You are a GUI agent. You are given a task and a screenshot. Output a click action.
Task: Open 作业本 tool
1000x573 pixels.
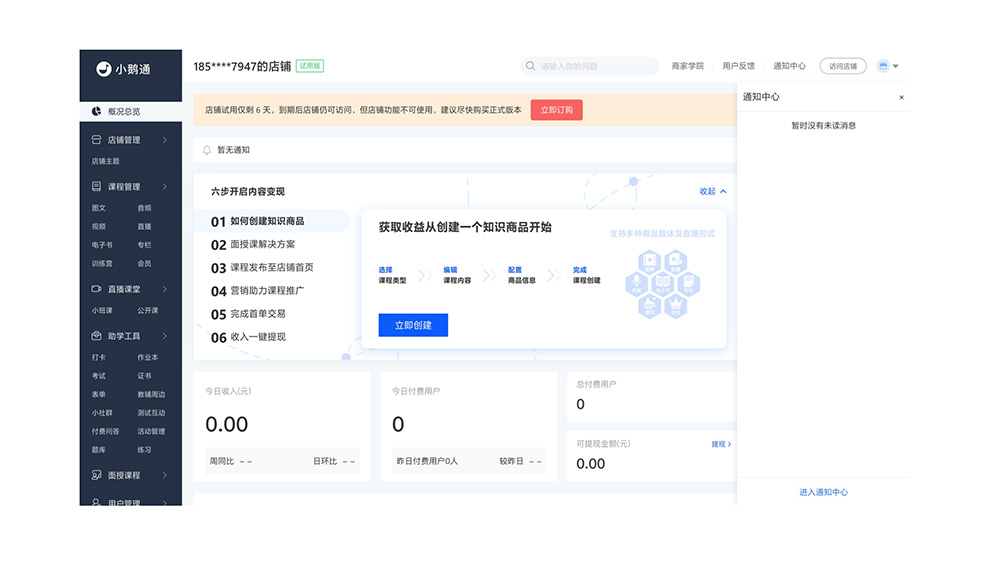coord(147,357)
